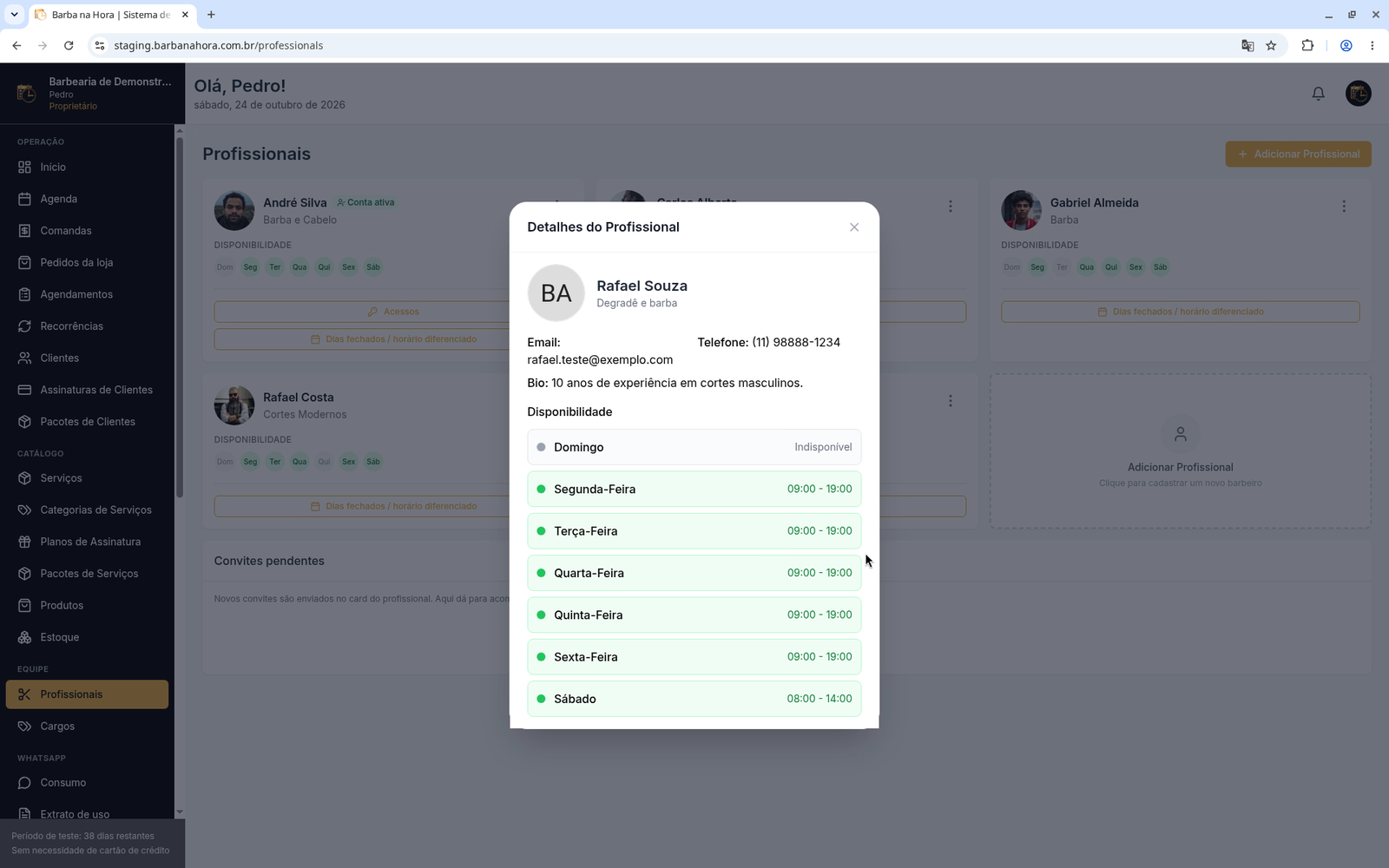Click the Serviços cube icon
This screenshot has width=1389, height=868.
24,478
